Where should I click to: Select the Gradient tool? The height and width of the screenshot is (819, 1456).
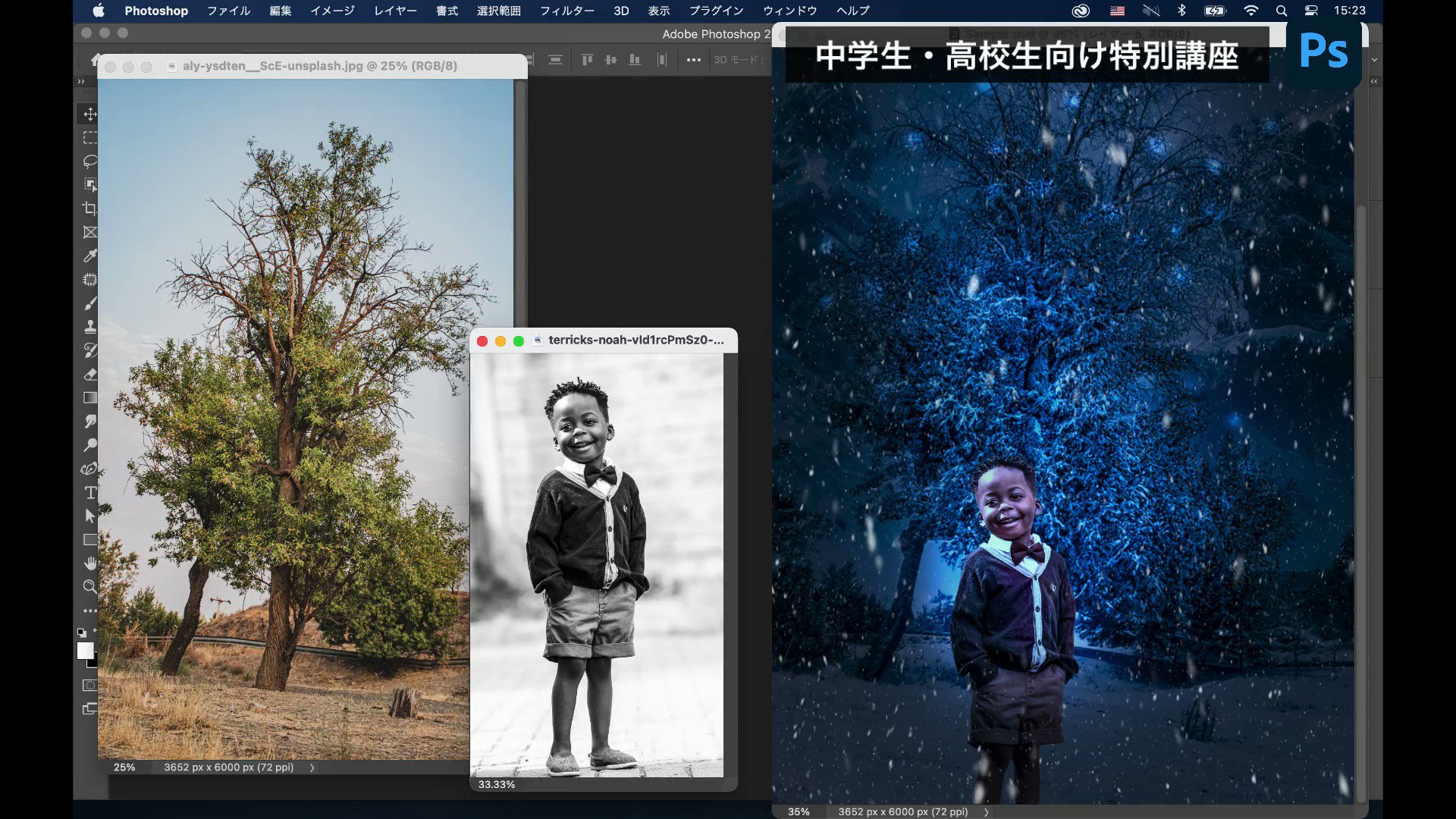[x=89, y=397]
